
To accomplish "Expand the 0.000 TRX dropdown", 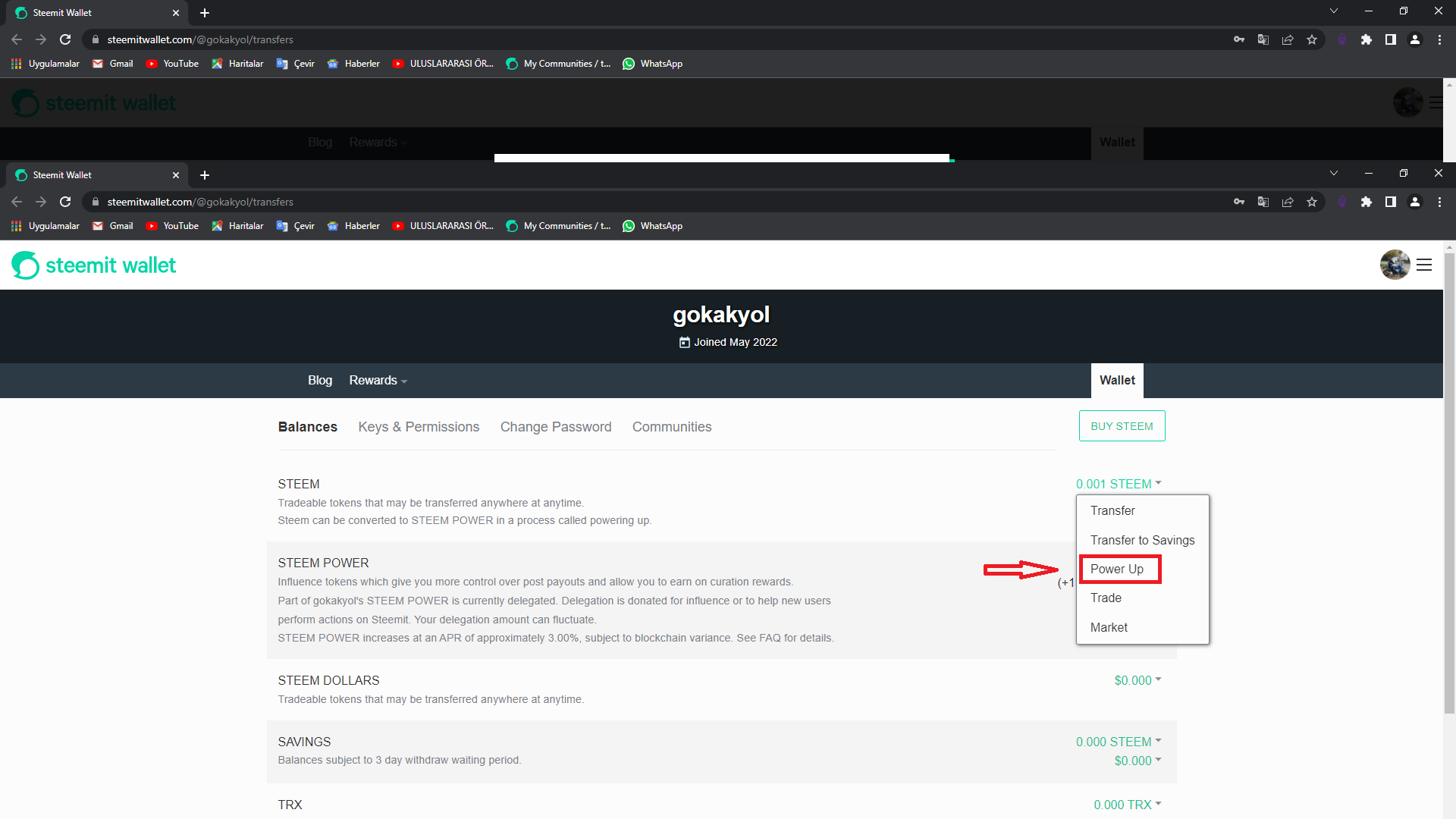I will [x=1127, y=805].
